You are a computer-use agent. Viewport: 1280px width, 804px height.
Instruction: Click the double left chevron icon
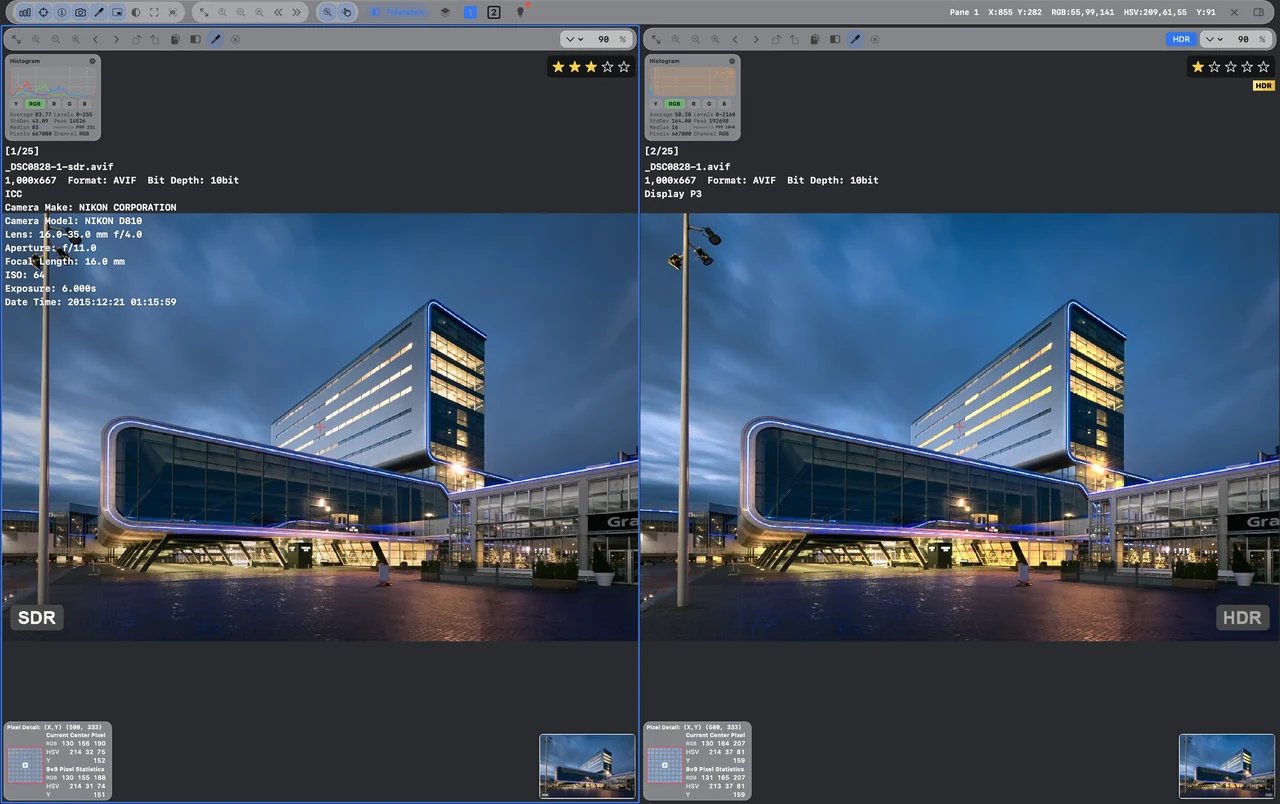(x=278, y=13)
